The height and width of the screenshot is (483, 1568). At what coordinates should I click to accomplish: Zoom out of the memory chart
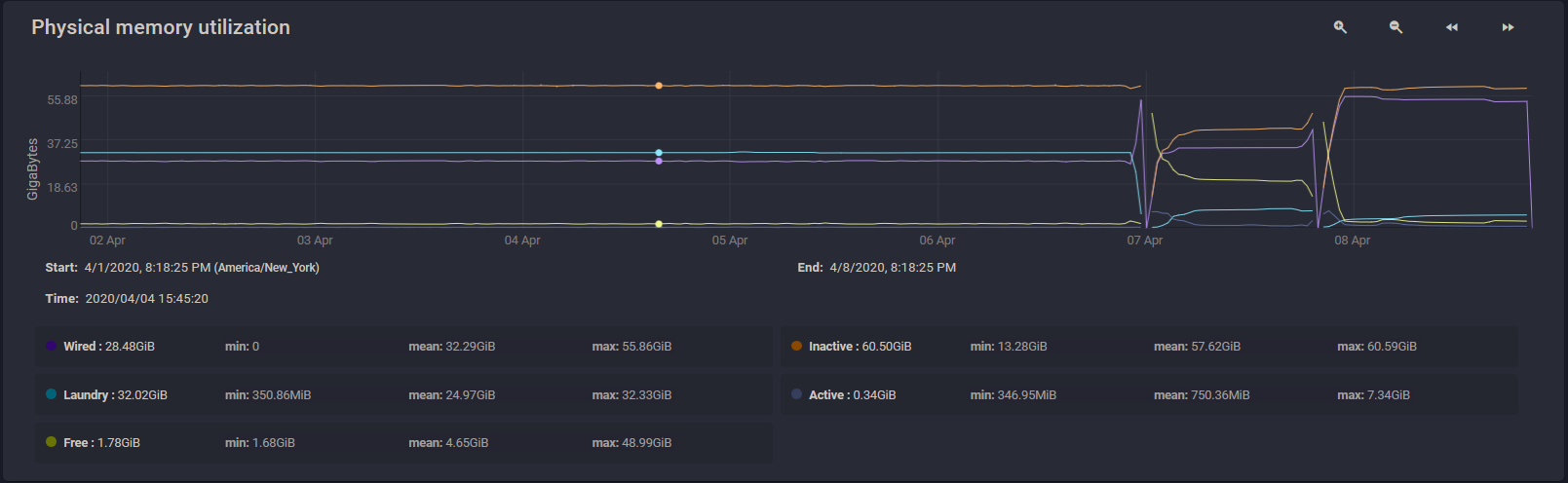click(1396, 27)
